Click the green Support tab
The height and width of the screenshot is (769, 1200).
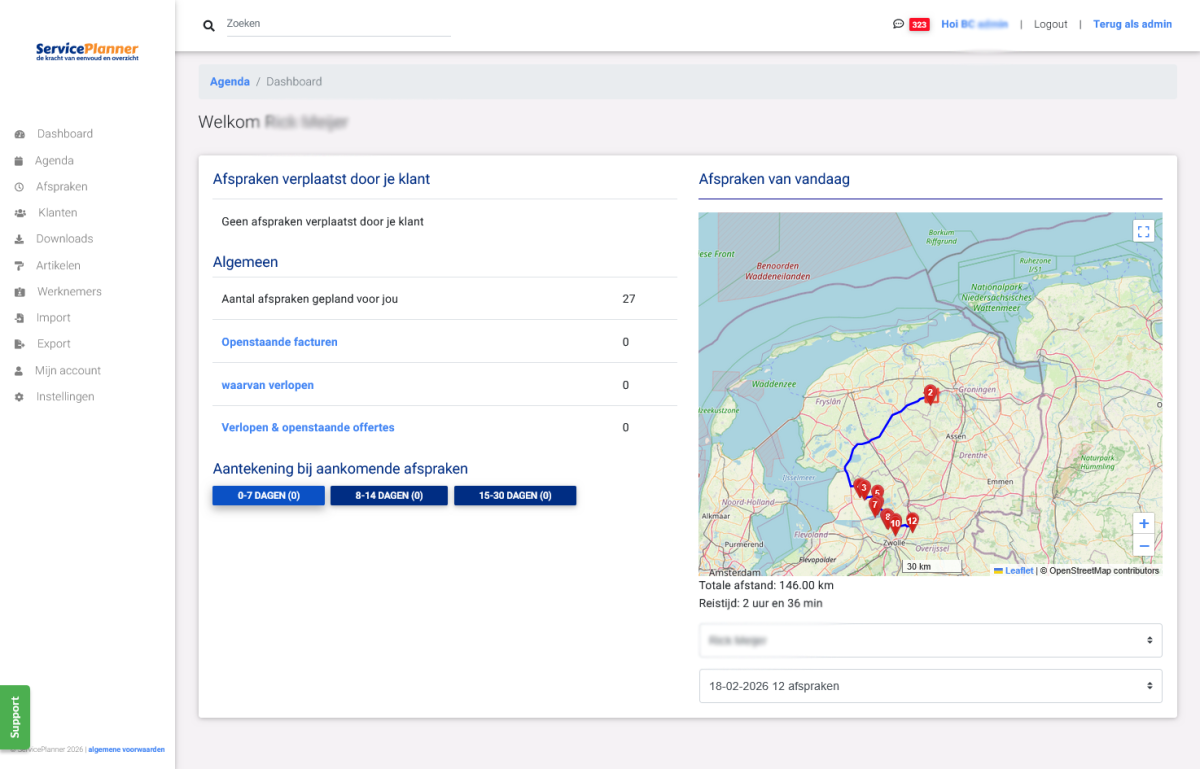pyautogui.click(x=15, y=716)
